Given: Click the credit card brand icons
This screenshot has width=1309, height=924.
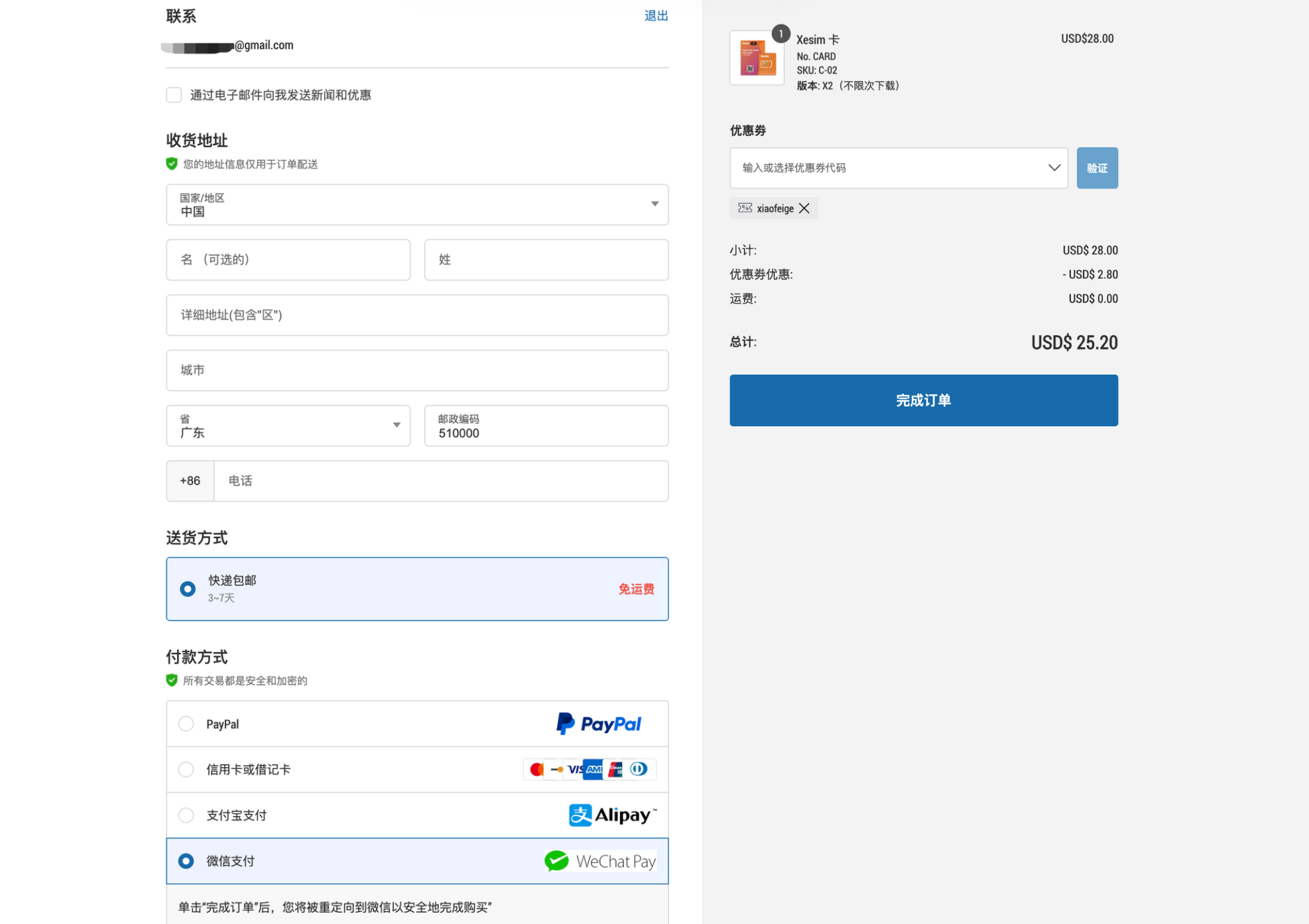Looking at the screenshot, I should (589, 770).
